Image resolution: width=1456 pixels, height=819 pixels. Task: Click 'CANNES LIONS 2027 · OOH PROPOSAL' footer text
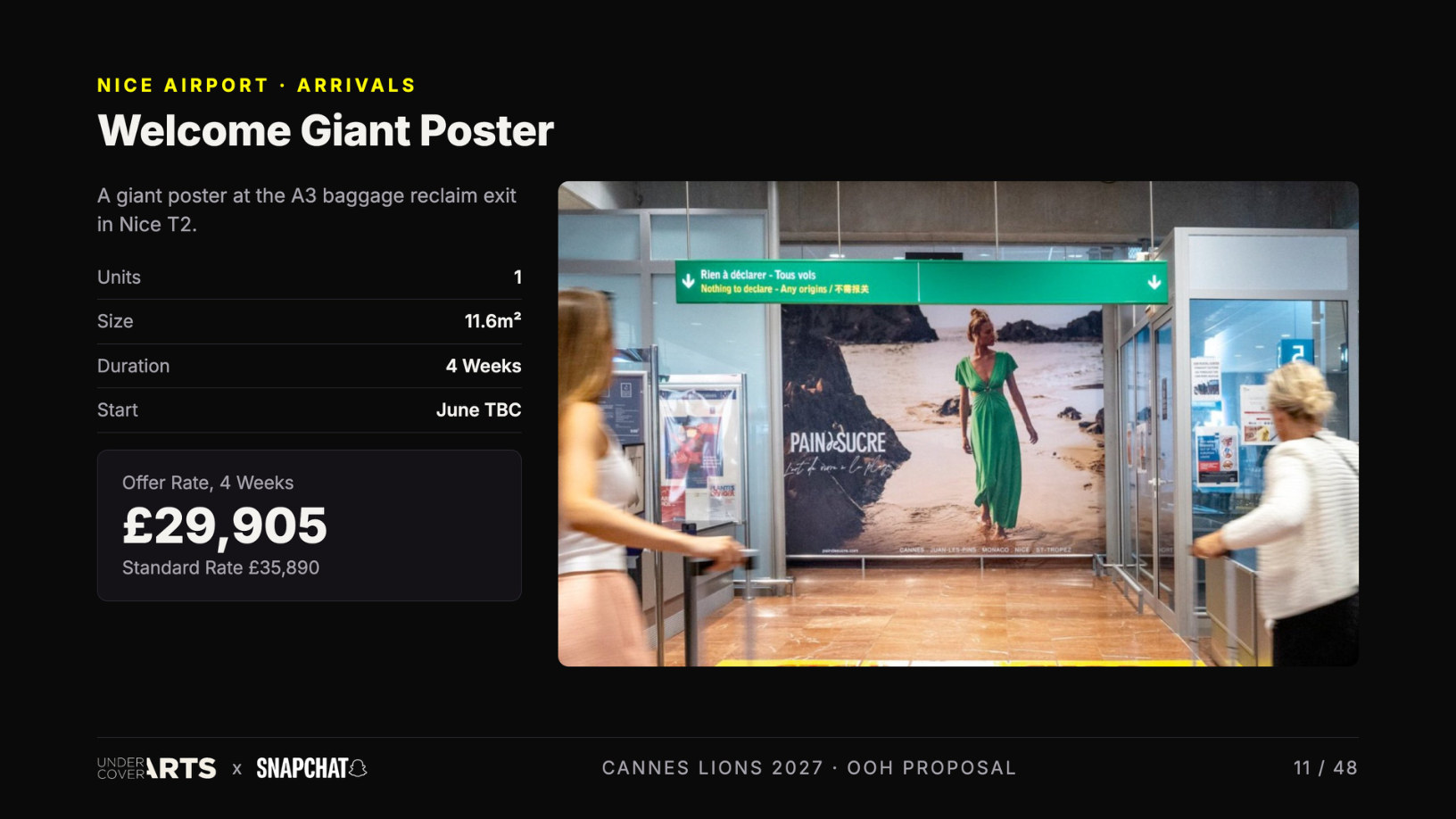pyautogui.click(x=809, y=768)
